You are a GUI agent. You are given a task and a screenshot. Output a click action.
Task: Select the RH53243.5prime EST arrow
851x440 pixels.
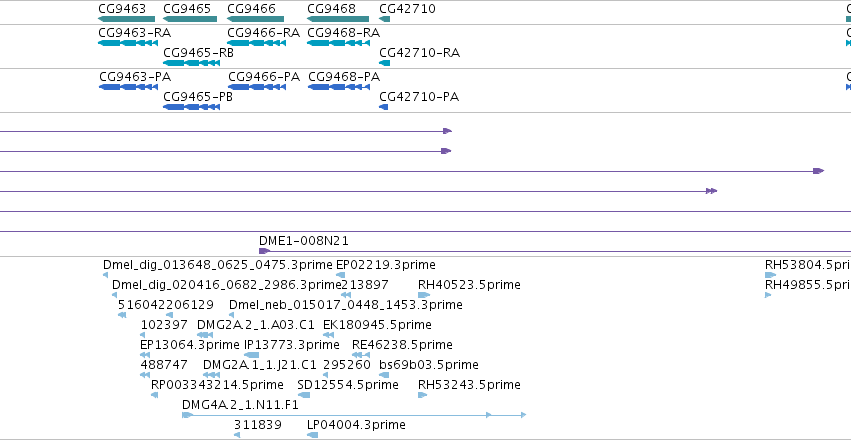point(423,395)
